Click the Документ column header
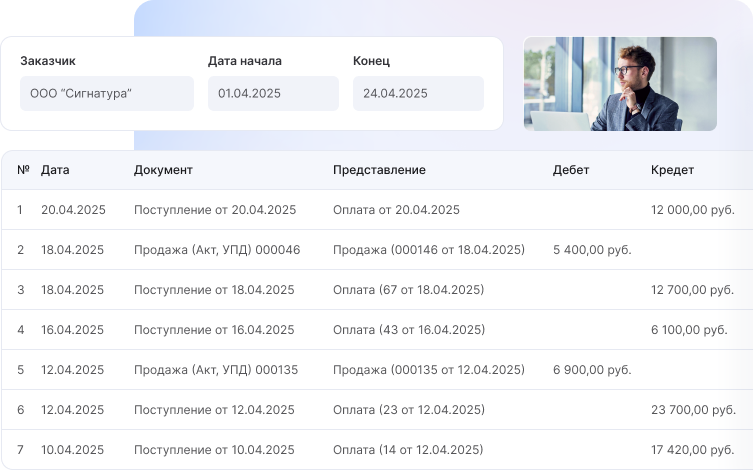The width and height of the screenshot is (753, 470). coord(163,170)
